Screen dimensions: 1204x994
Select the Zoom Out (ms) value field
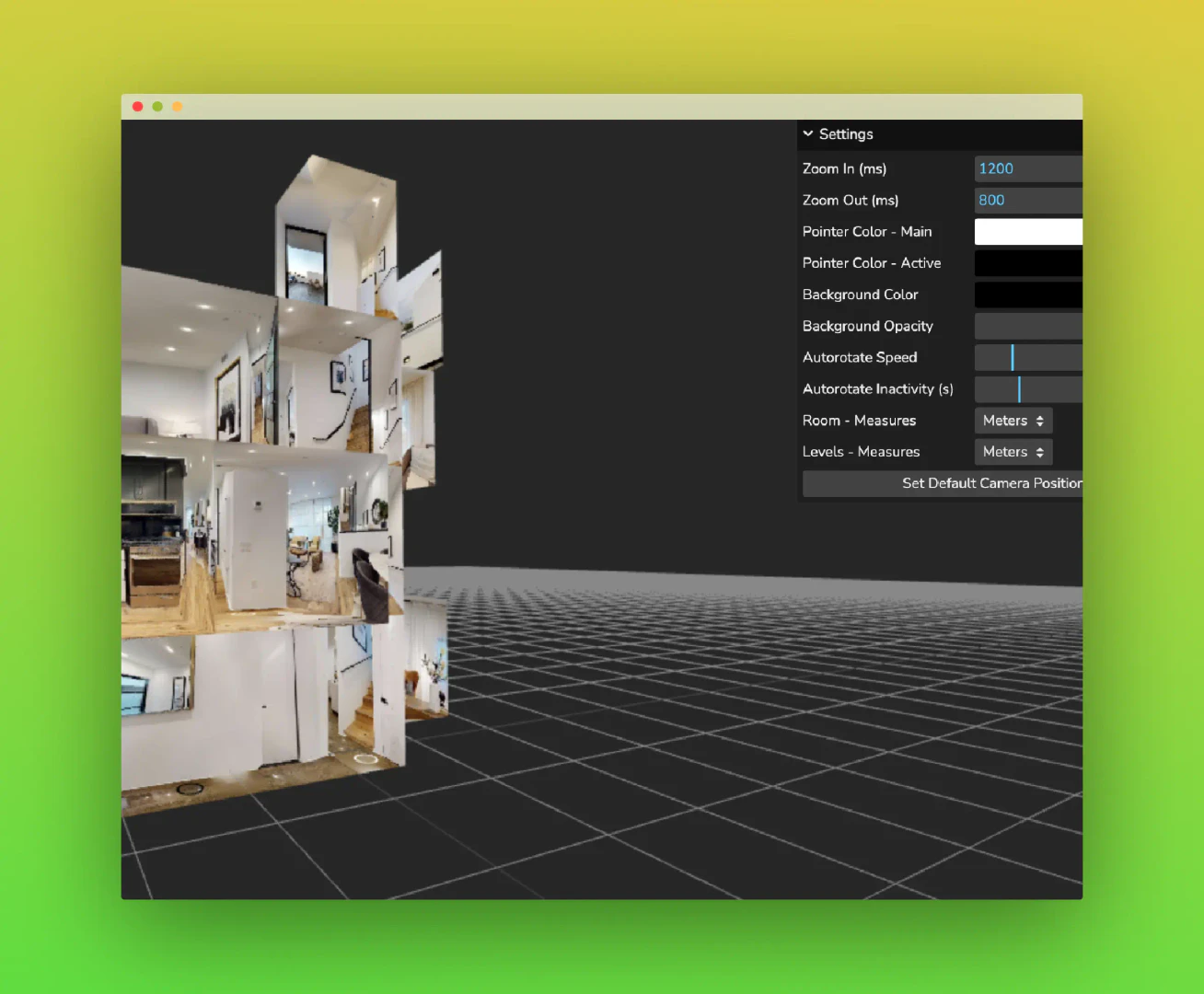click(1028, 200)
